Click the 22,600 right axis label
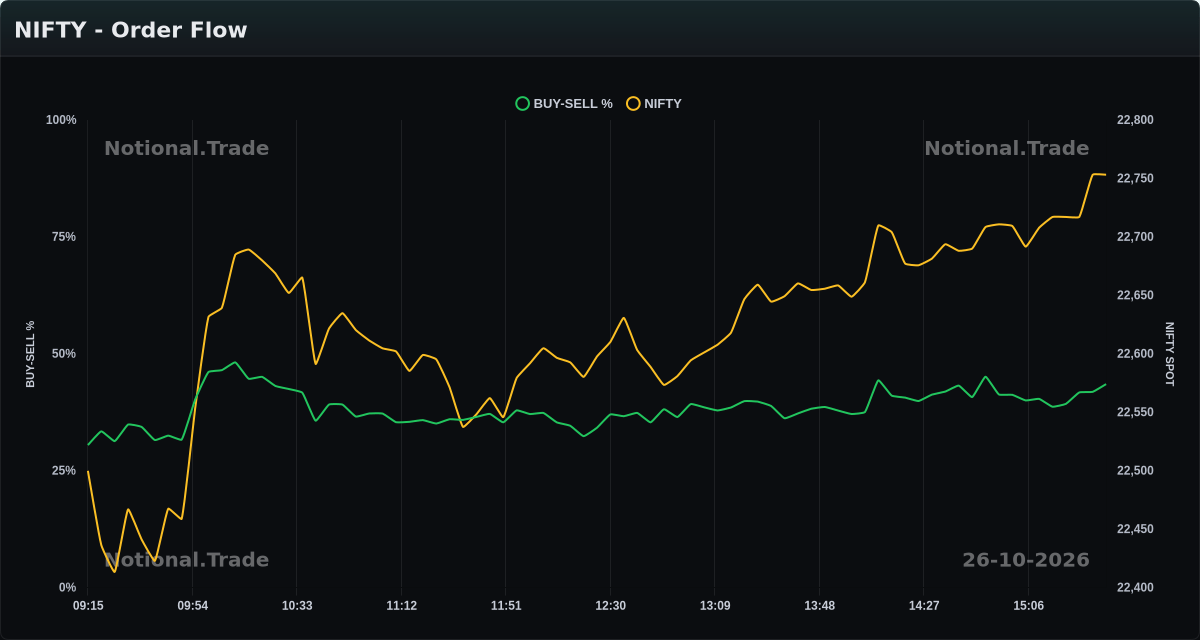 [1135, 354]
